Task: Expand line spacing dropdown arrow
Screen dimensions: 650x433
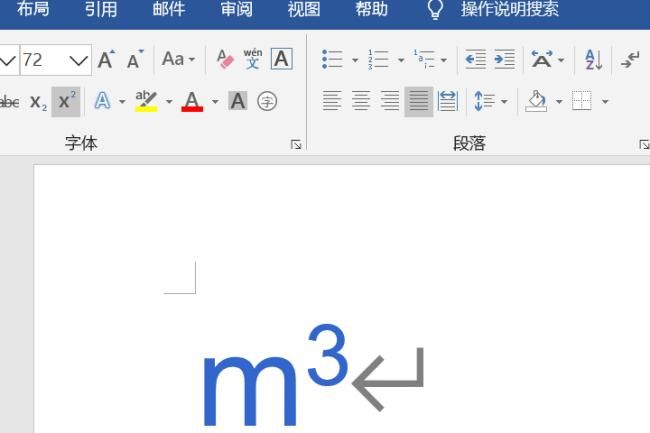Action: pos(504,102)
